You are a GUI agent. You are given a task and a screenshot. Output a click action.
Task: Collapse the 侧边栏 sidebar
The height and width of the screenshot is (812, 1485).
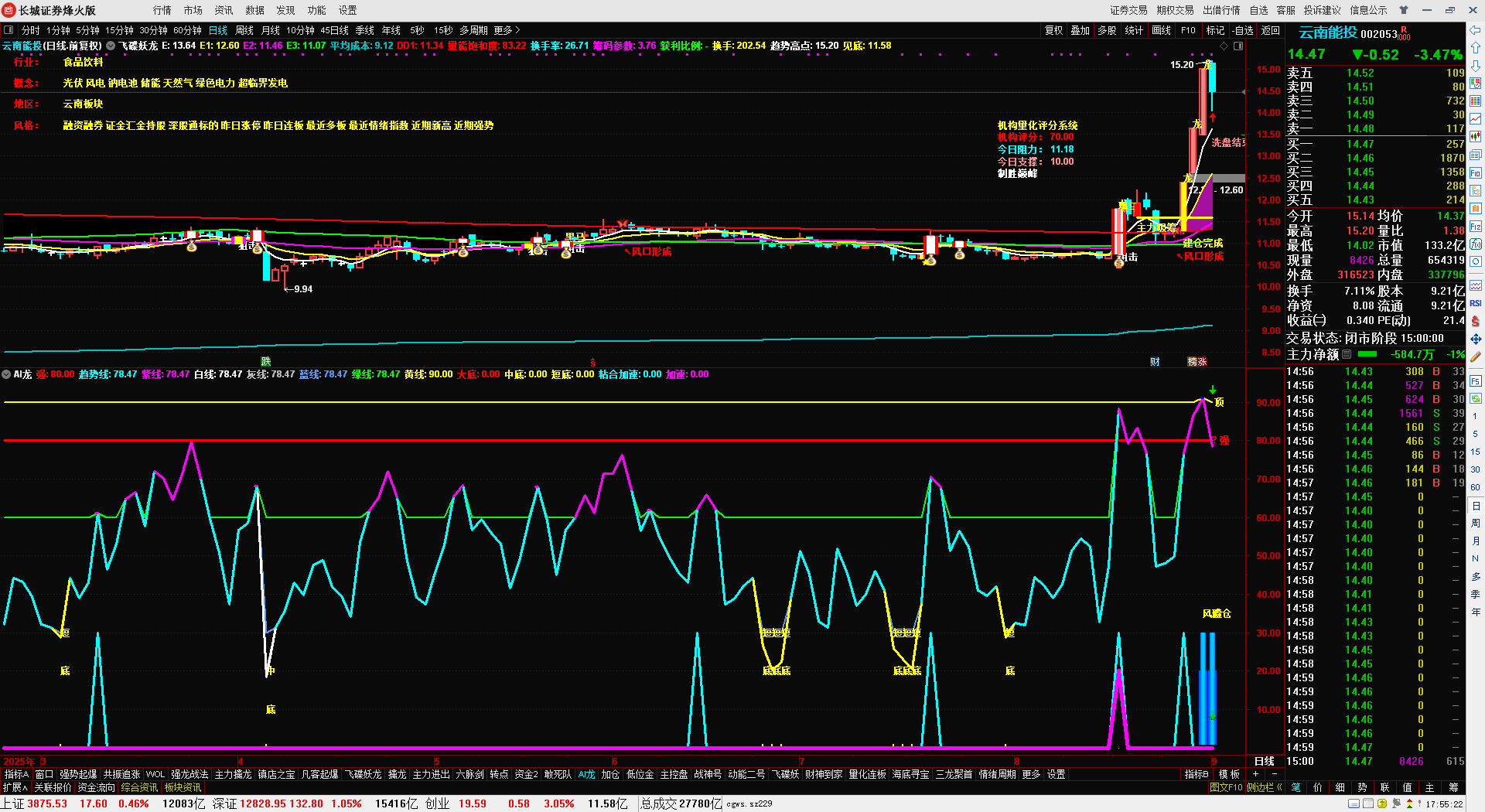pyautogui.click(x=1265, y=787)
